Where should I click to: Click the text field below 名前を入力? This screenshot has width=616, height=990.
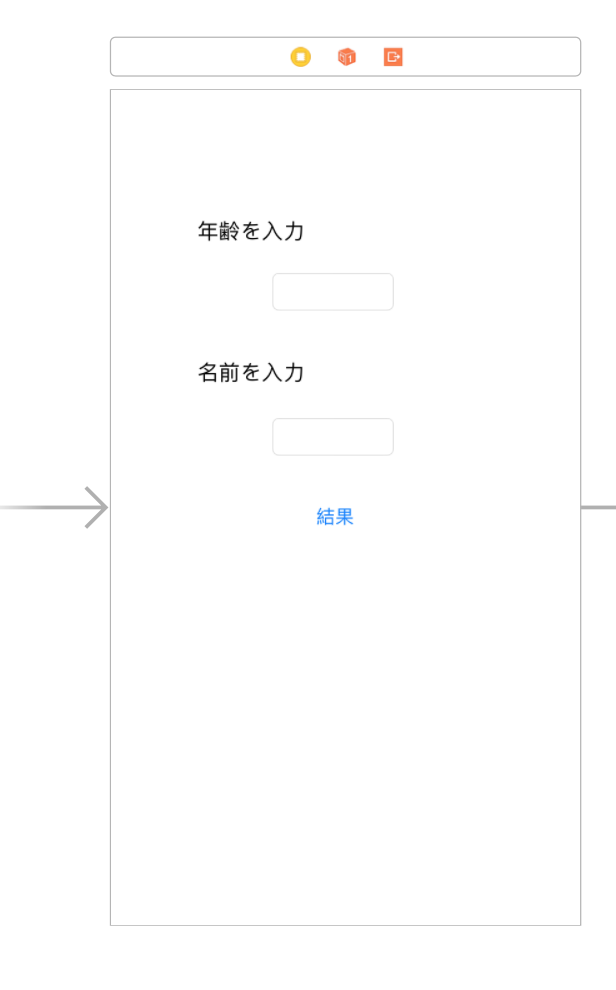(x=332, y=436)
